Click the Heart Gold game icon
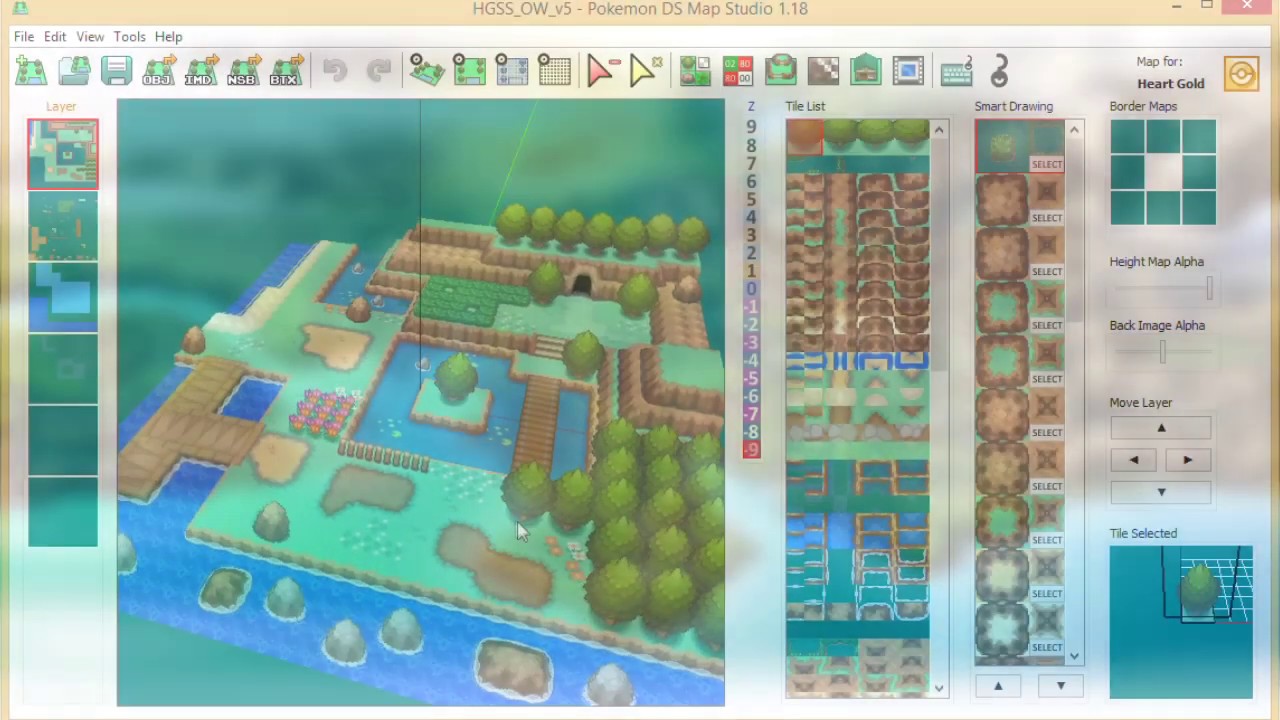This screenshot has height=720, width=1280. (1241, 74)
